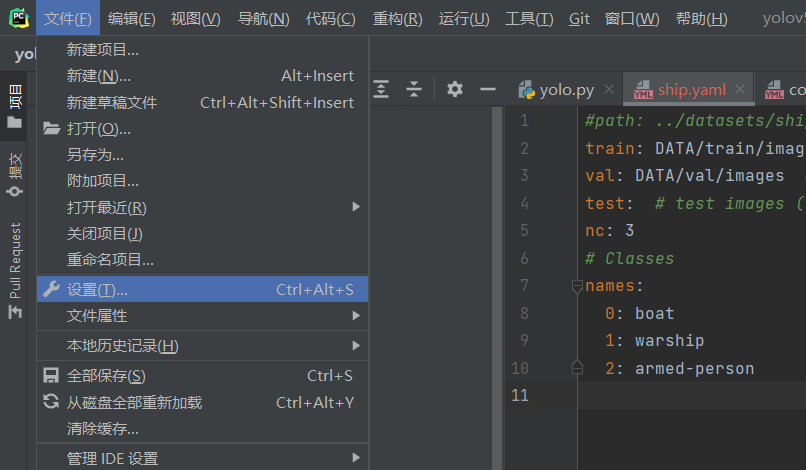Click the '# Classes' comment text
This screenshot has width=806, height=470.
pos(629,258)
